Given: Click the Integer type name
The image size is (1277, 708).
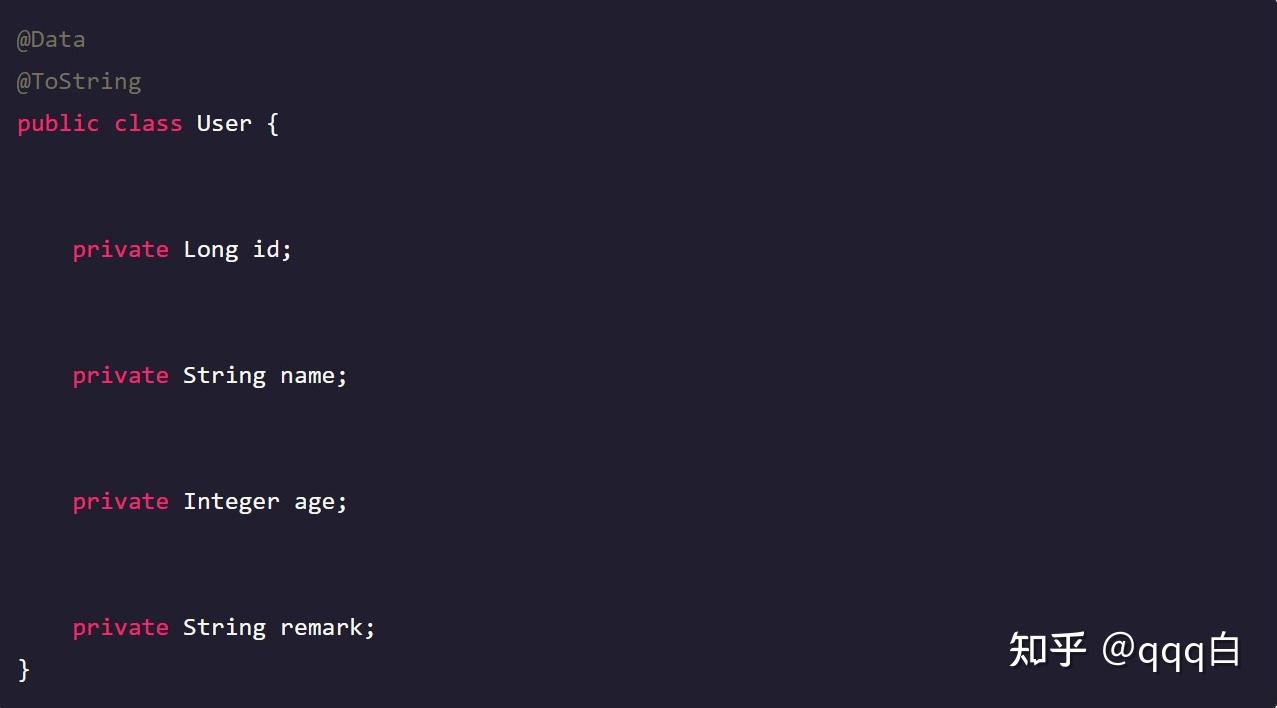Looking at the screenshot, I should [231, 502].
